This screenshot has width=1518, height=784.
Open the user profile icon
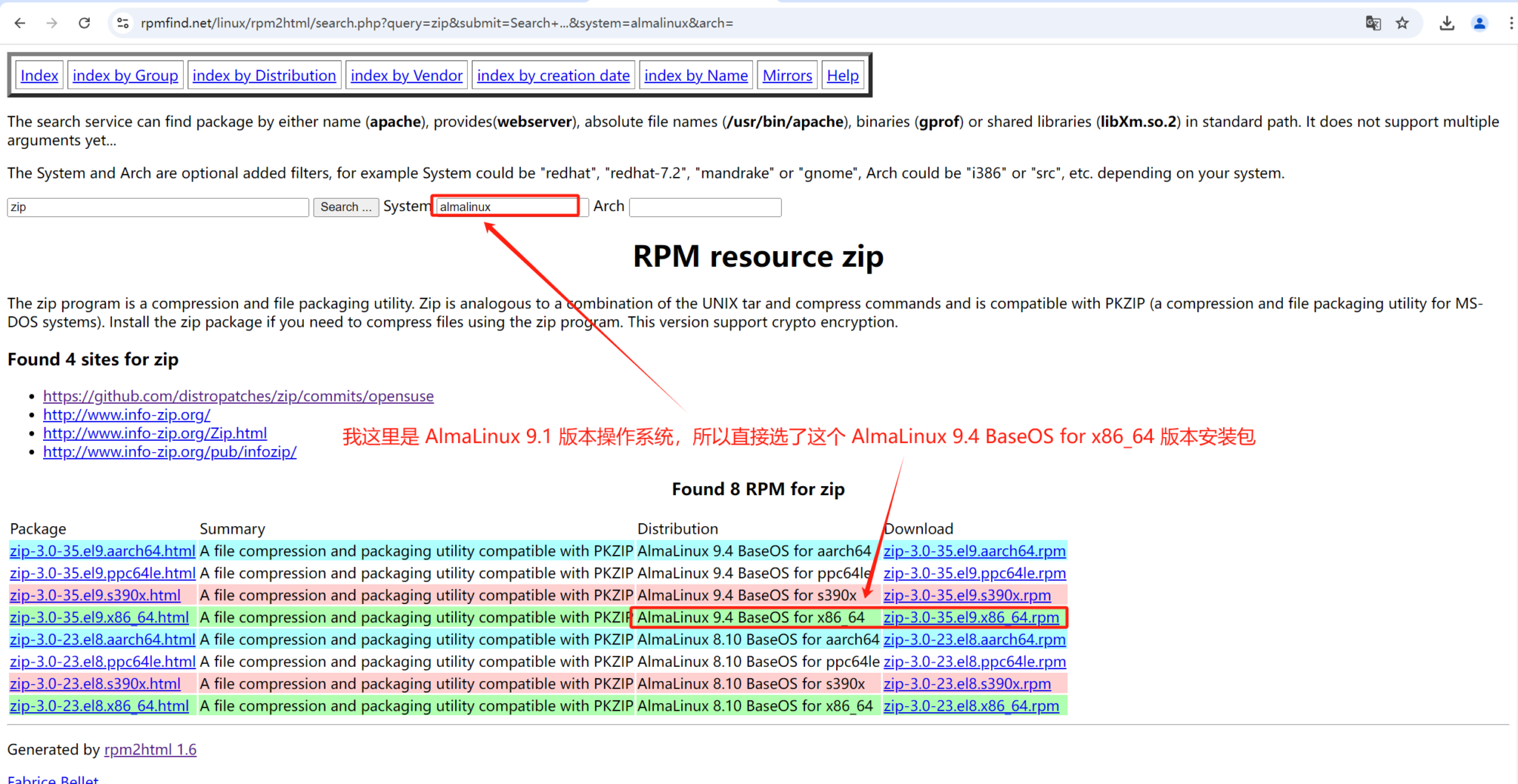point(1479,23)
